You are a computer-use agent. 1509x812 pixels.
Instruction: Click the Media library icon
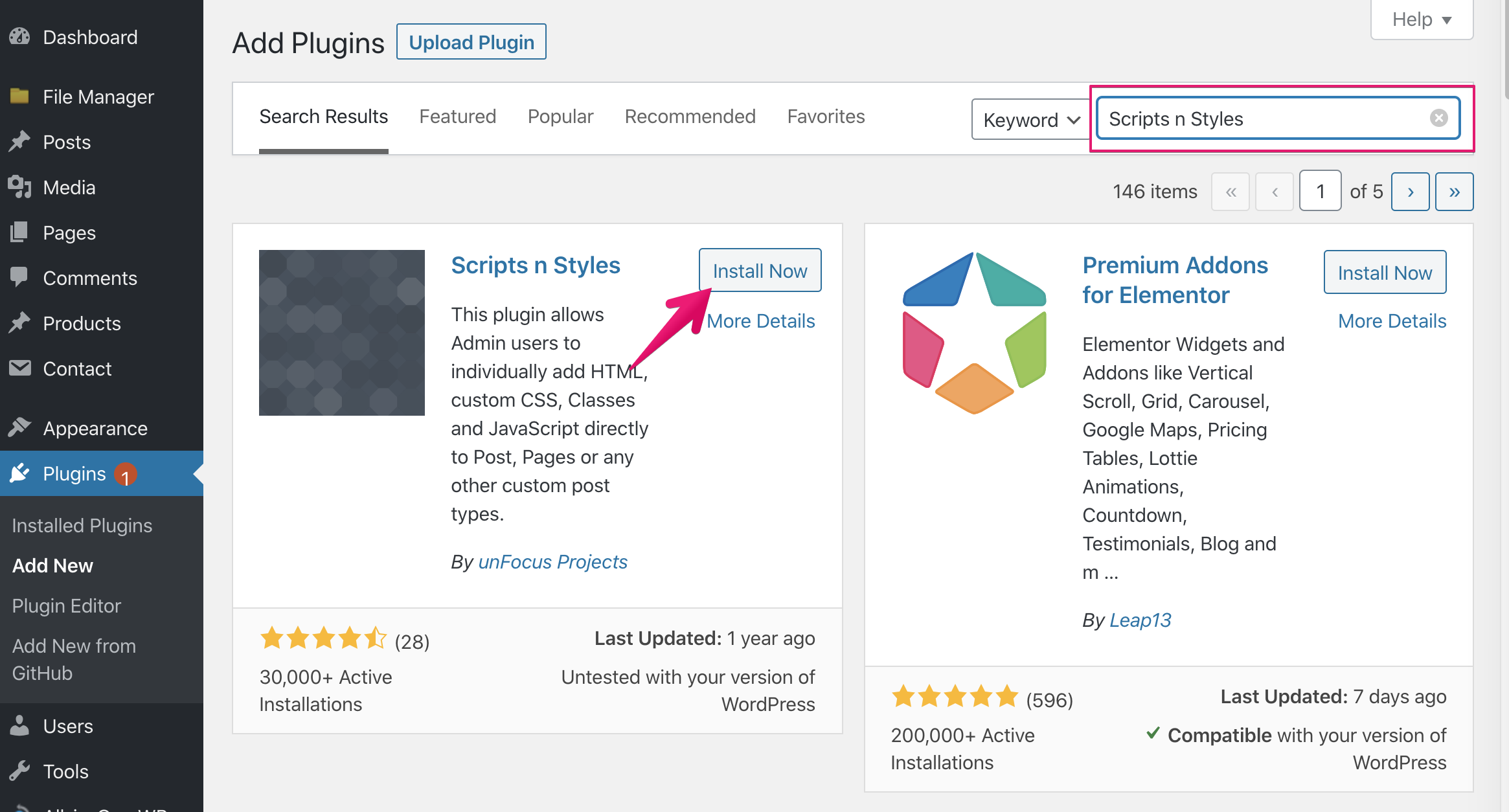(20, 187)
